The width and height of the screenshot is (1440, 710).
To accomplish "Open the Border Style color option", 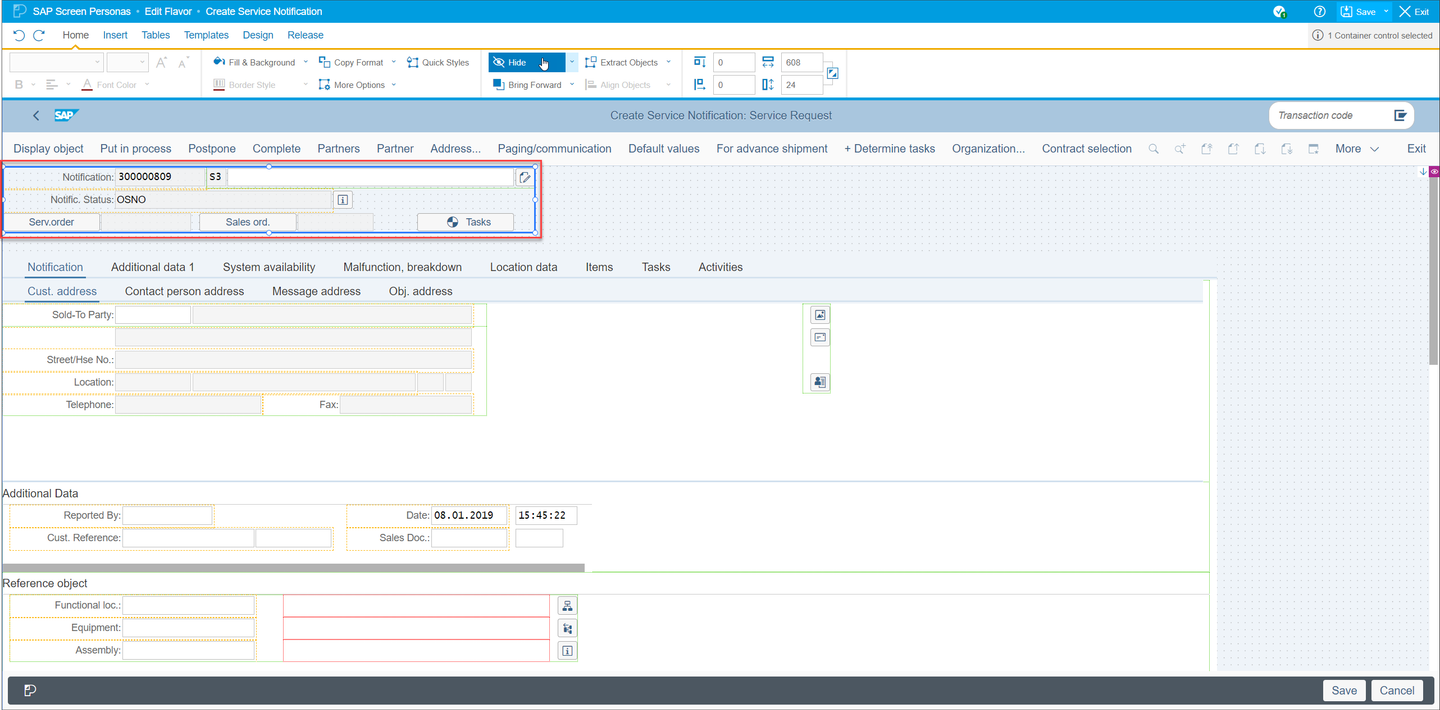I will [x=244, y=85].
